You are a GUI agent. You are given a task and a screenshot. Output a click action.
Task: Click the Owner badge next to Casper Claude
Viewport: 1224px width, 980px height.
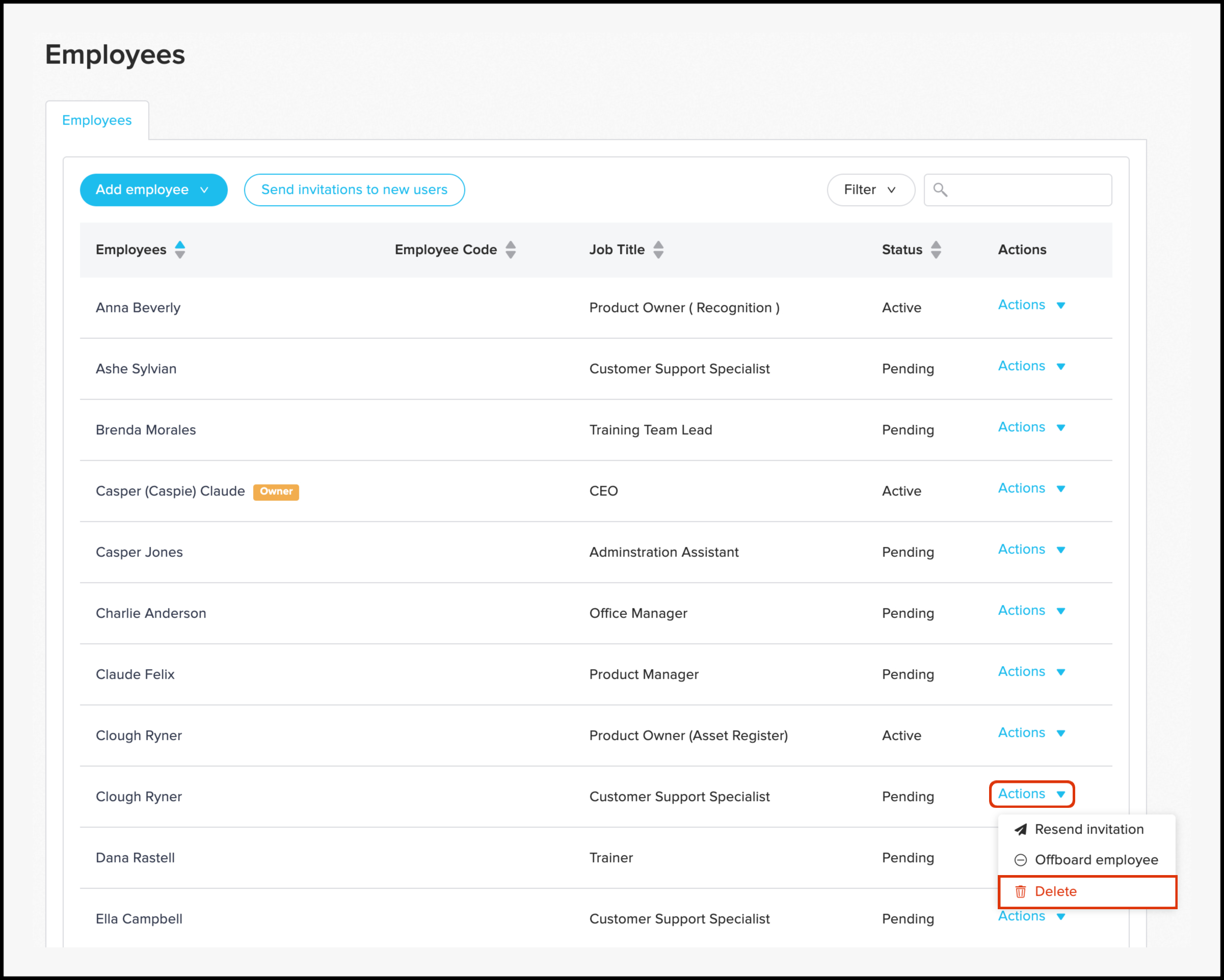276,492
